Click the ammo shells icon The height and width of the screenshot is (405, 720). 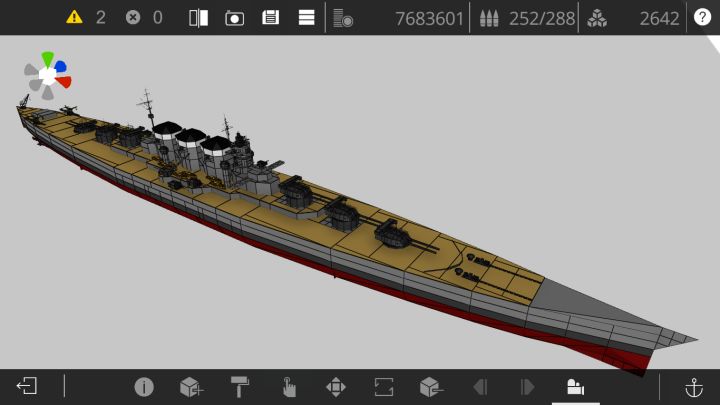coord(489,18)
